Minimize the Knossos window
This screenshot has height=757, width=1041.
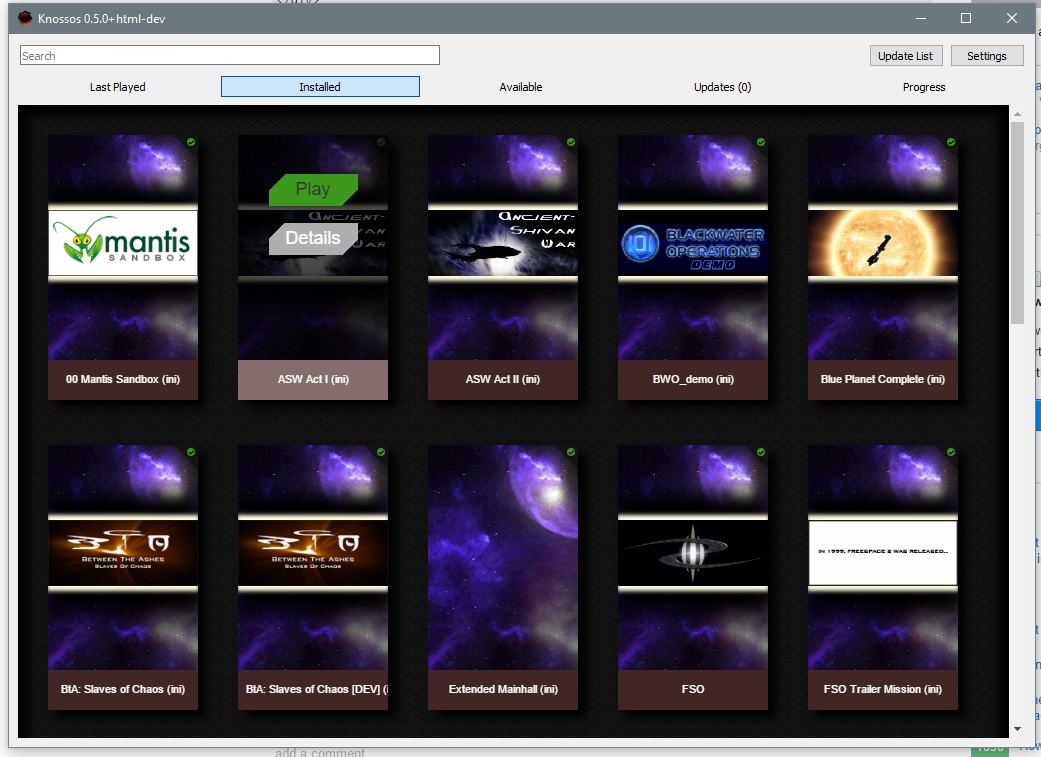[x=921, y=19]
